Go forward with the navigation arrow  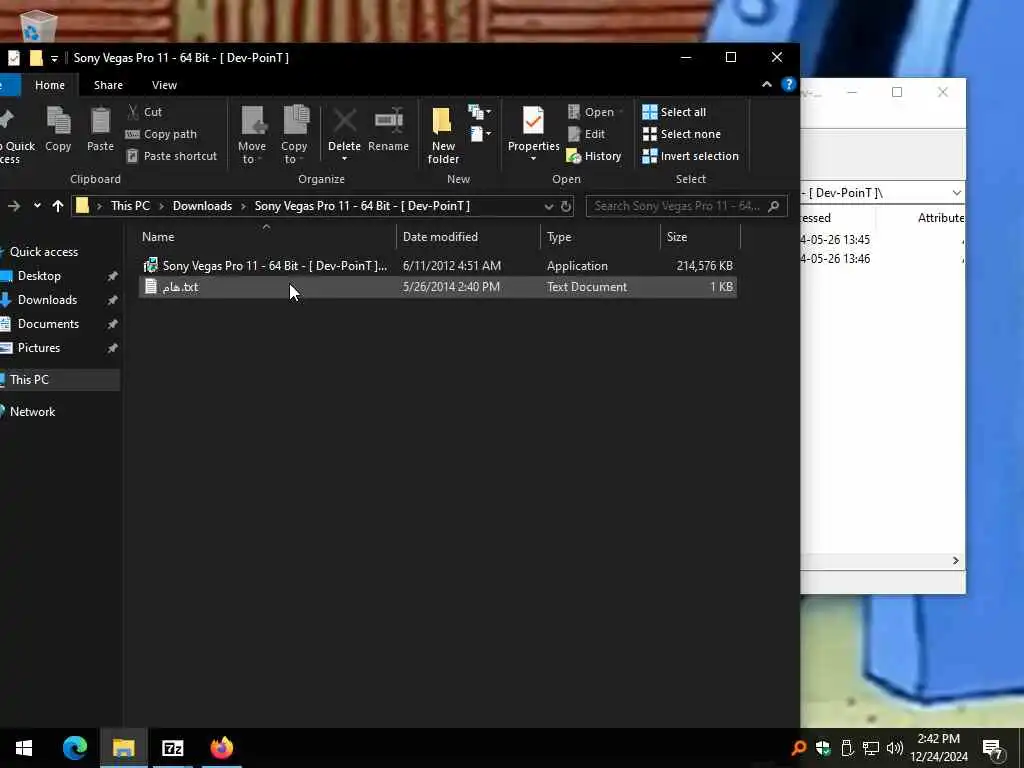click(14, 206)
